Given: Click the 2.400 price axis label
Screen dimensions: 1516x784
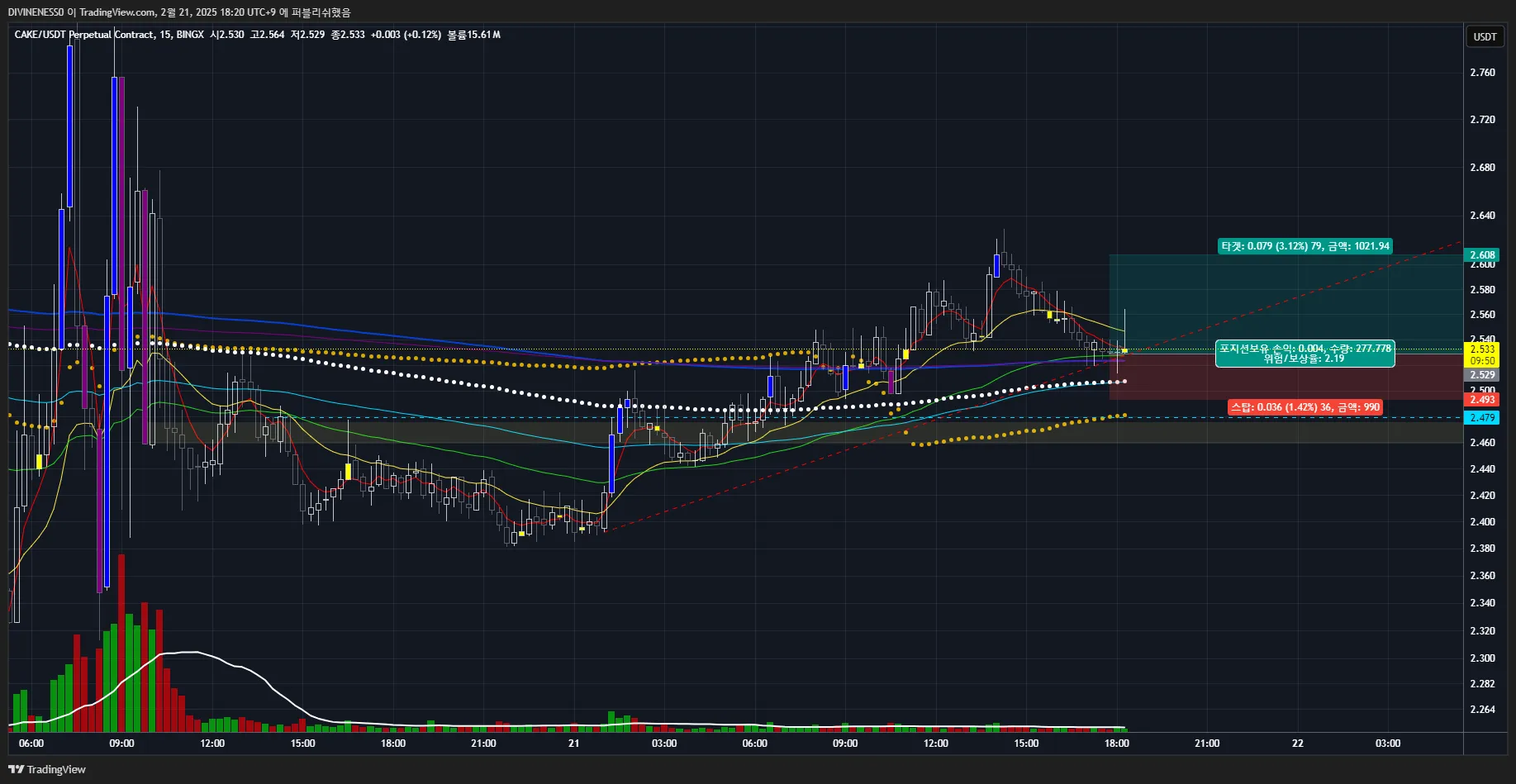Looking at the screenshot, I should click(x=1482, y=522).
